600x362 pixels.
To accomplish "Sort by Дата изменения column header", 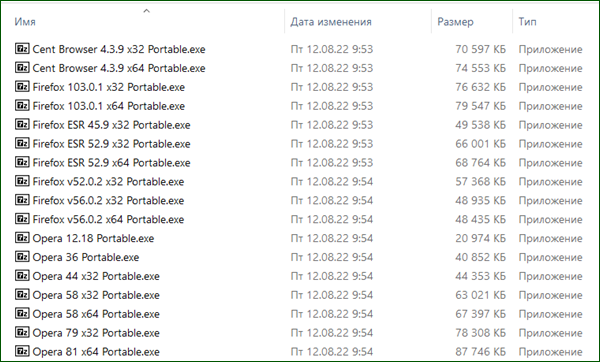I will click(x=331, y=22).
